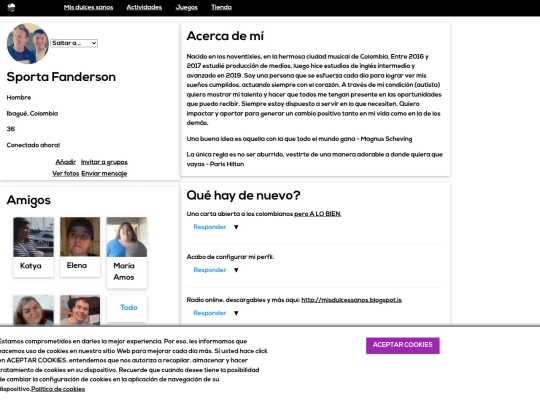
Task: Expand arrow below the Radio online post
Action: 236,313
